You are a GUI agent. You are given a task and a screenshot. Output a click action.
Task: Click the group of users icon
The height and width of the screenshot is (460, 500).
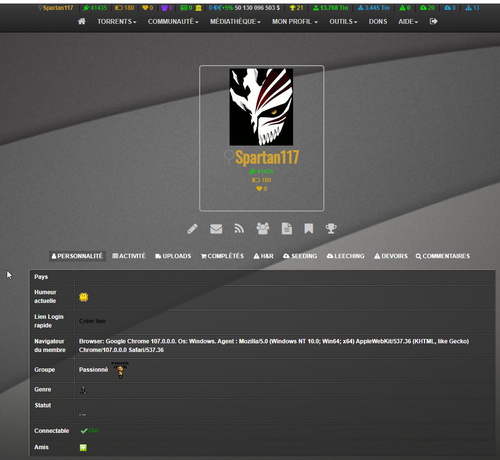[263, 228]
